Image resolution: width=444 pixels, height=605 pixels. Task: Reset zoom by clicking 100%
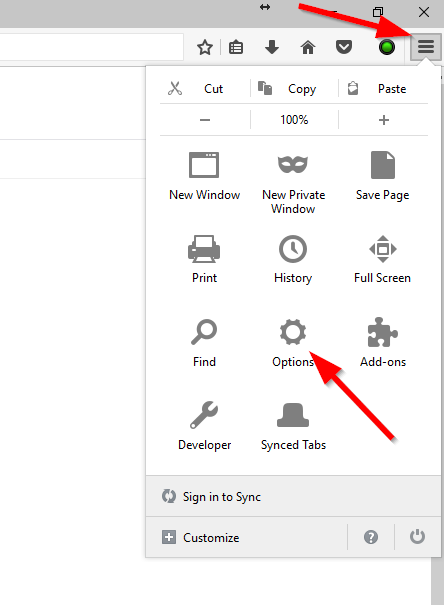(294, 120)
